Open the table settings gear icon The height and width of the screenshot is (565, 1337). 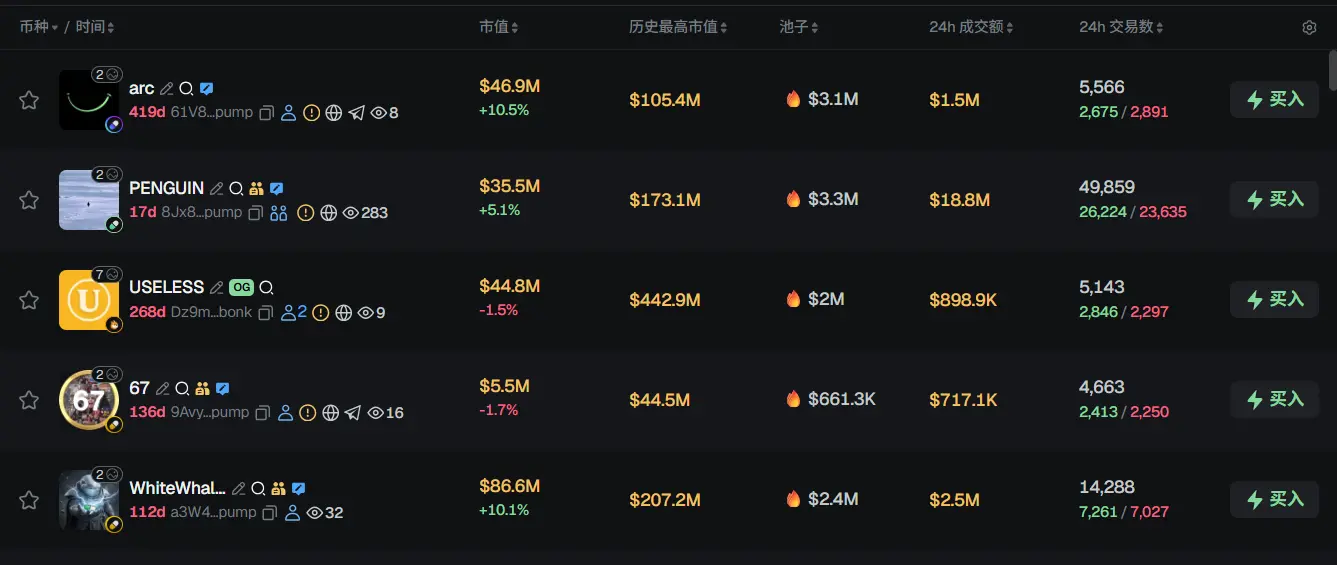1309,28
